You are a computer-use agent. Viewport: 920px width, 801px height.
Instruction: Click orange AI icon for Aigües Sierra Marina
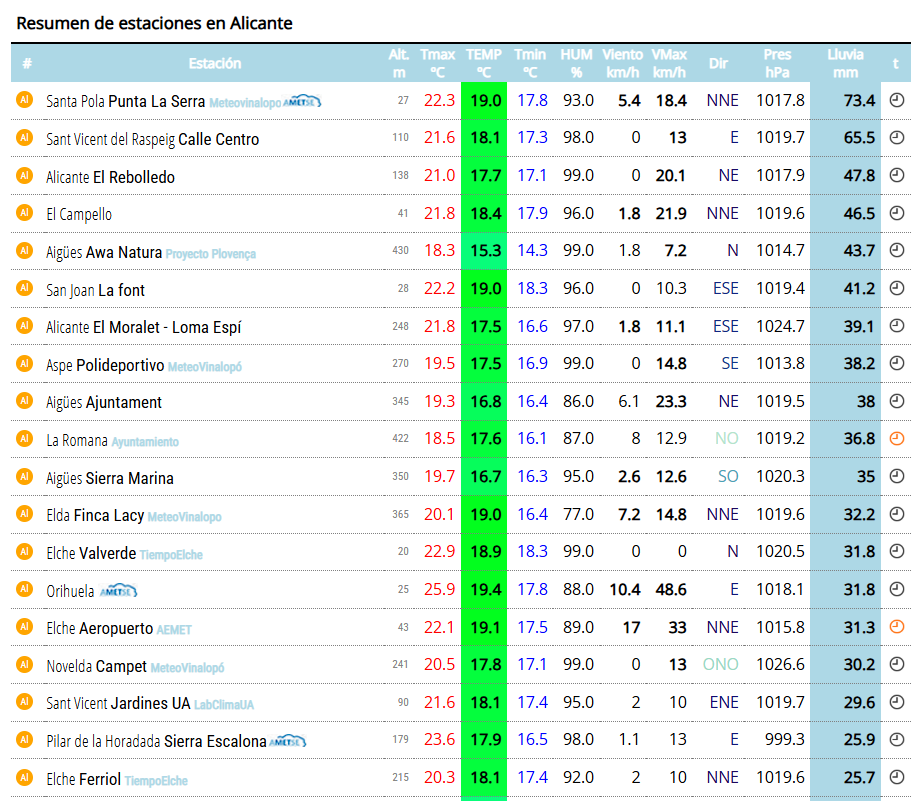coord(25,476)
